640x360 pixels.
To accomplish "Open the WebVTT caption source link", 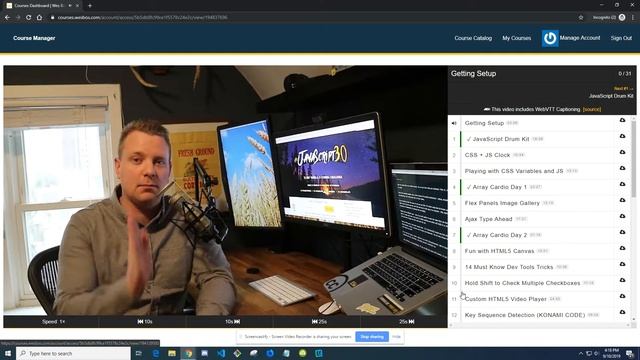I will [x=592, y=109].
